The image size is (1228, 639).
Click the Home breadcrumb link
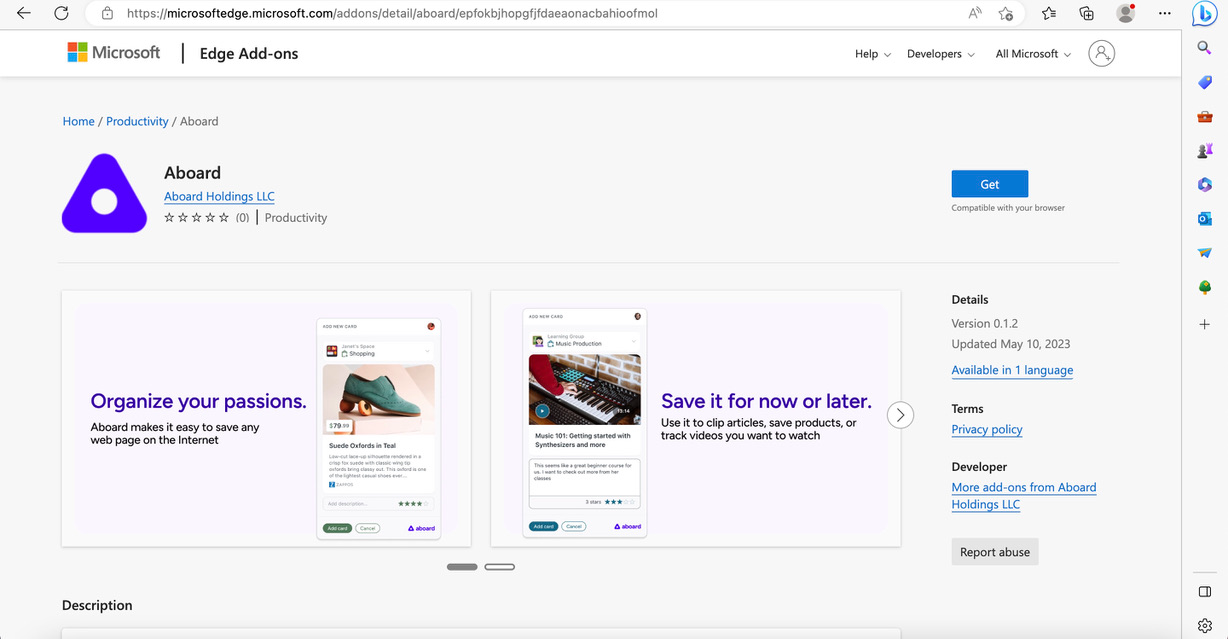tap(78, 121)
